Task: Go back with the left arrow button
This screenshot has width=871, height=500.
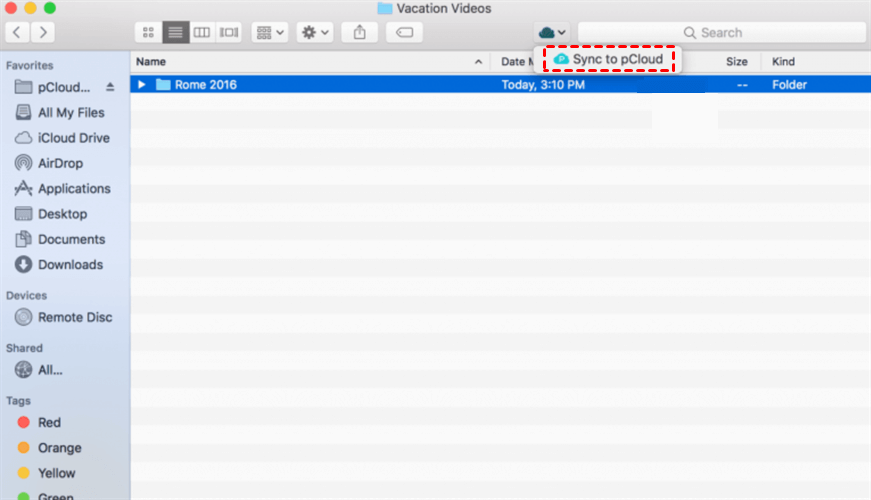Action: pos(17,33)
